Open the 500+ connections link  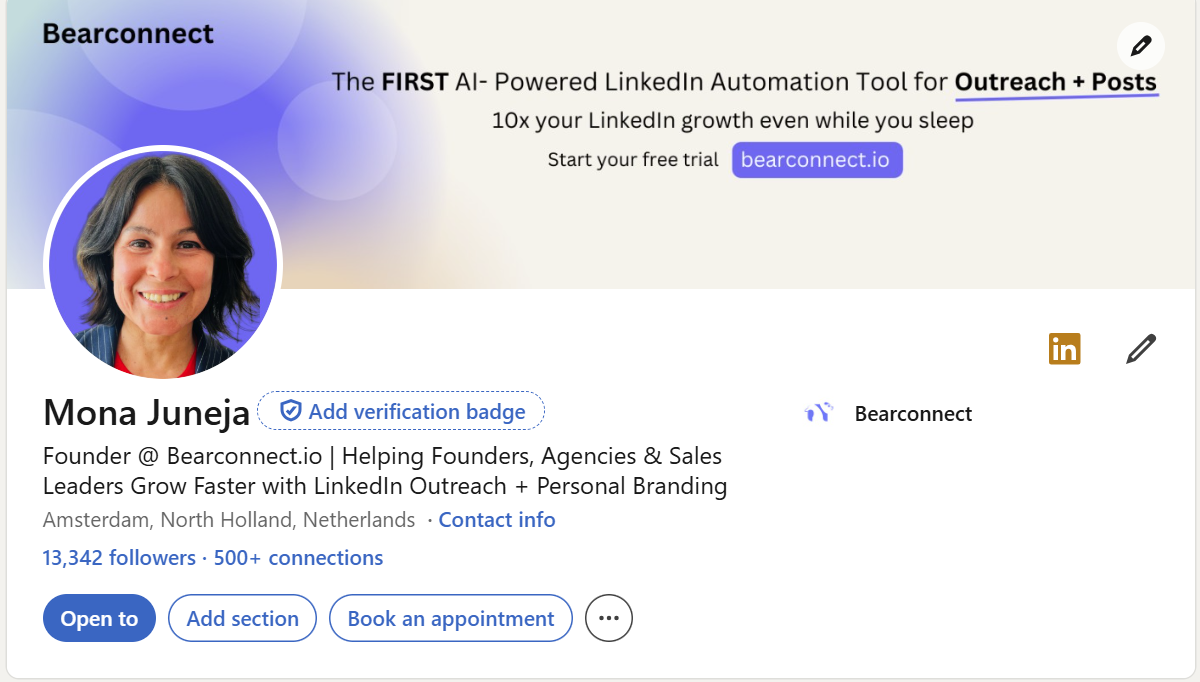tap(298, 558)
